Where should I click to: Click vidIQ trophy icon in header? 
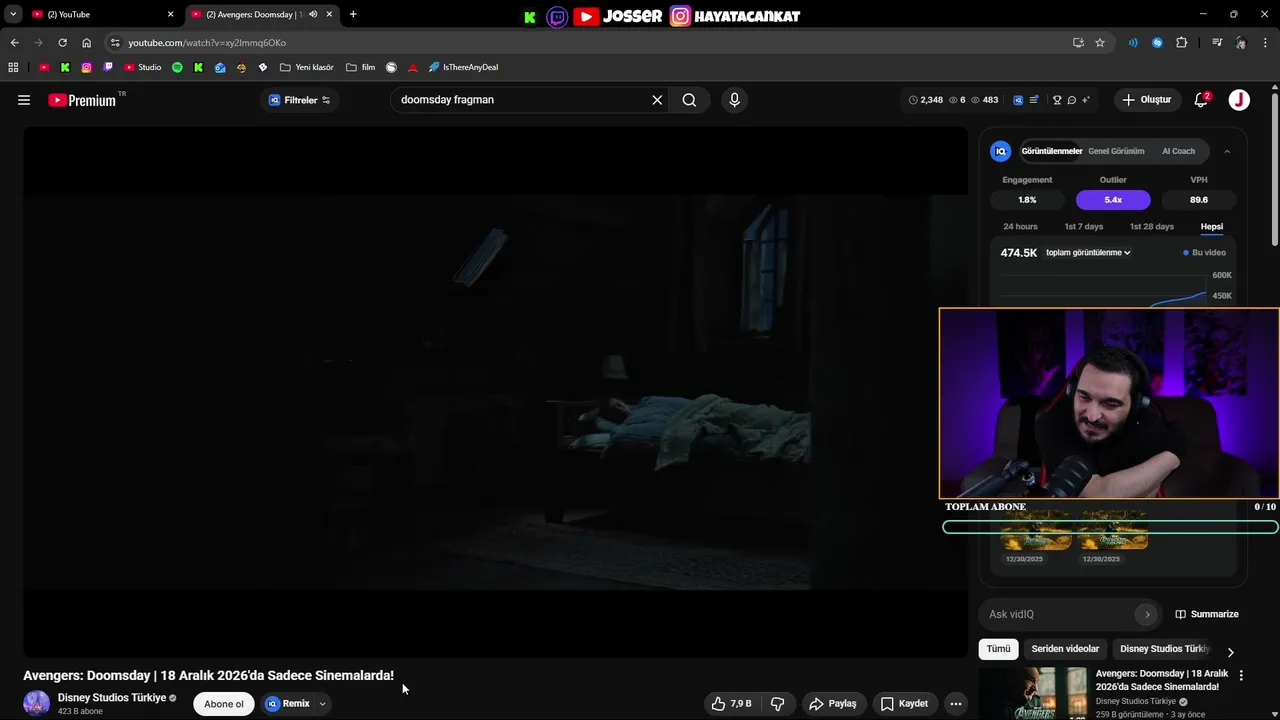point(1057,100)
